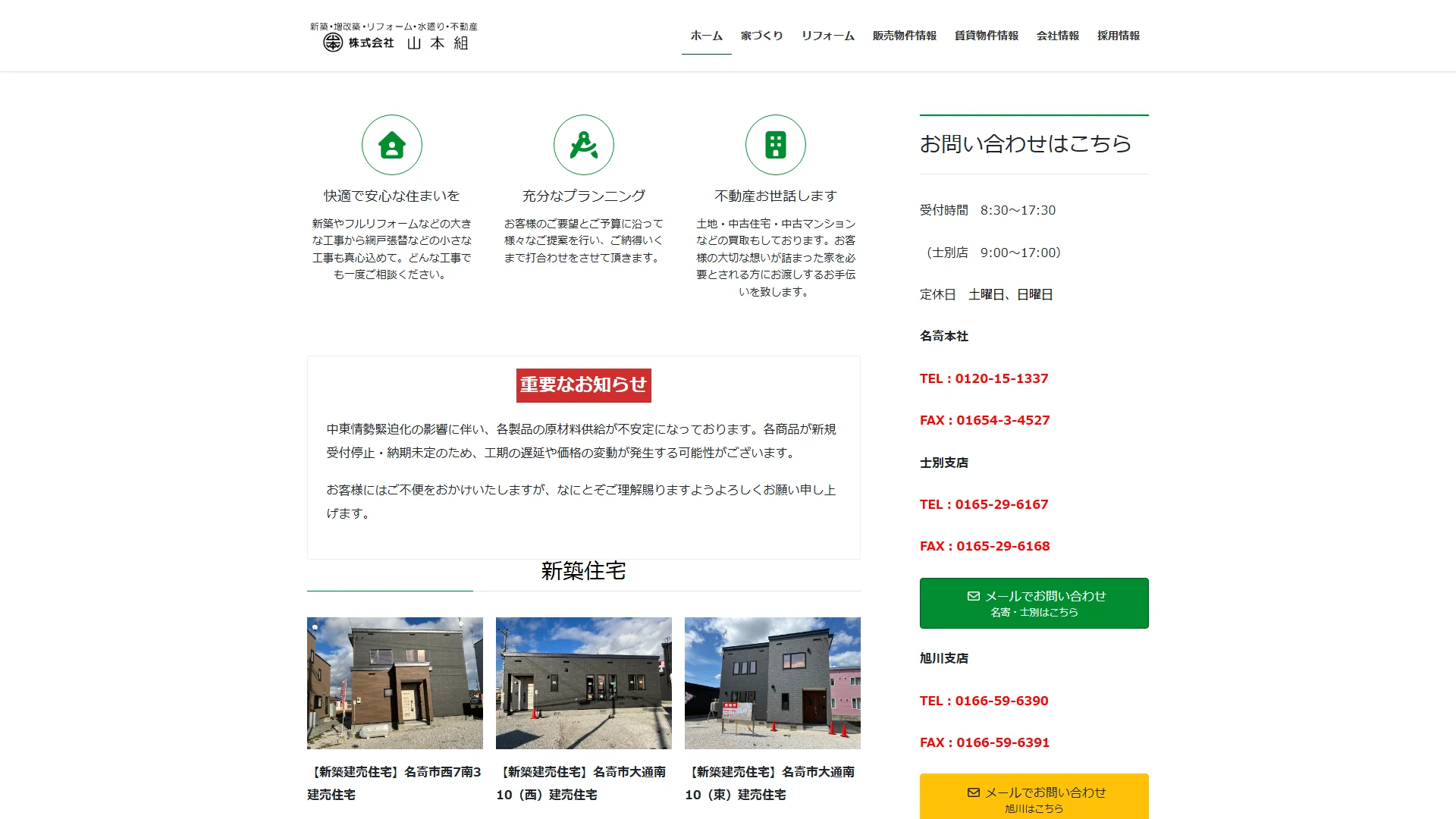Click 士別支店 TEL : 0165-29-6167
The width and height of the screenshot is (1456, 819).
984,504
